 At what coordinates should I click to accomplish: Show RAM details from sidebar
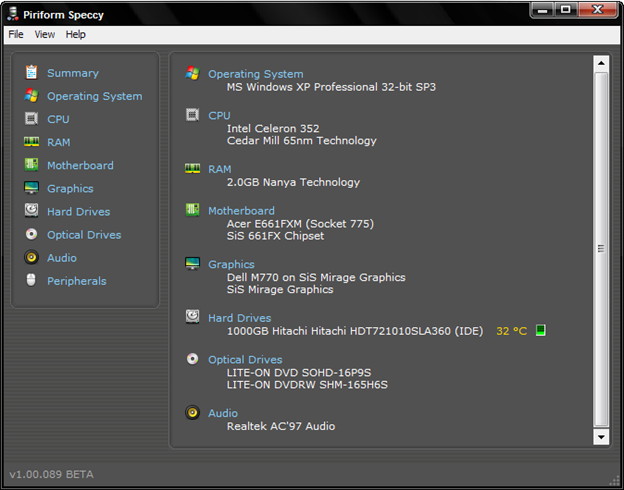click(x=58, y=143)
